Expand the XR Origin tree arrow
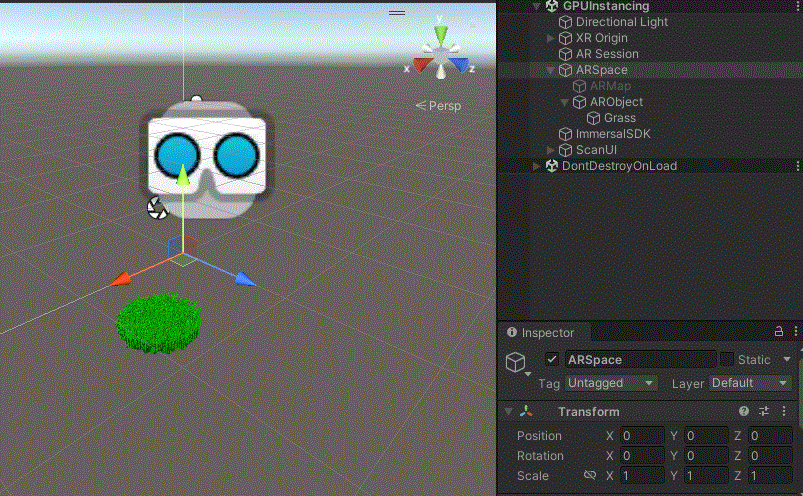This screenshot has height=496, width=803. 551,38
